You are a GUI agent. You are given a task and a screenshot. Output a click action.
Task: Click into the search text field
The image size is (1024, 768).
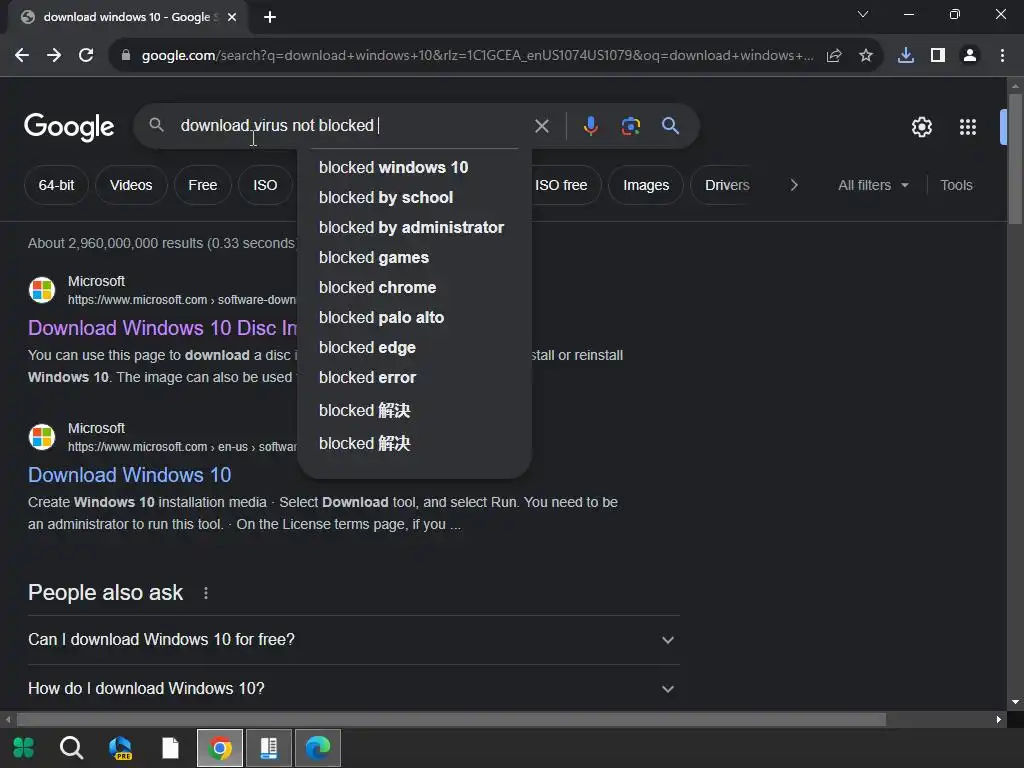coord(353,125)
